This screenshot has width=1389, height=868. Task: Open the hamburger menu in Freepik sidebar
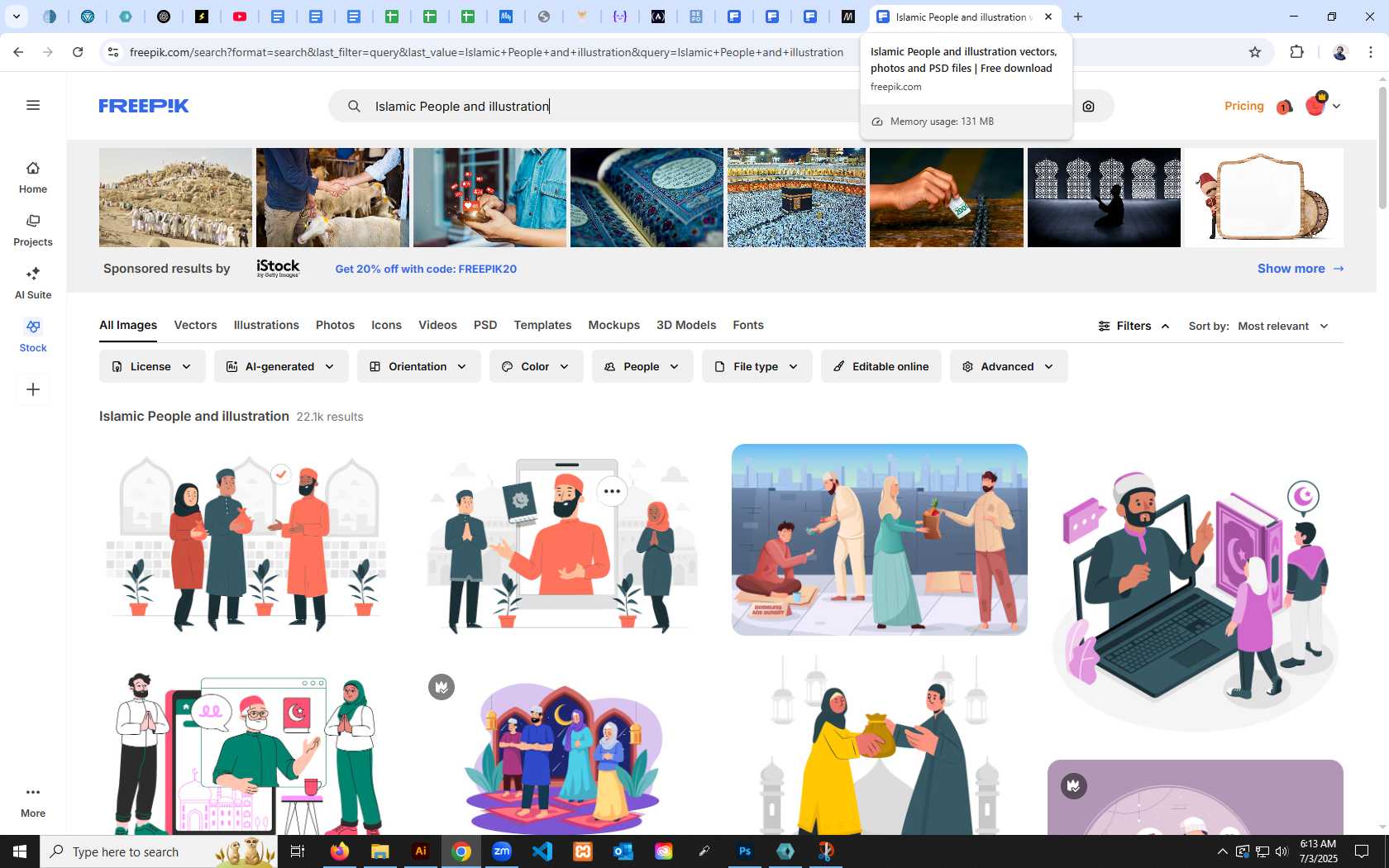click(x=33, y=105)
